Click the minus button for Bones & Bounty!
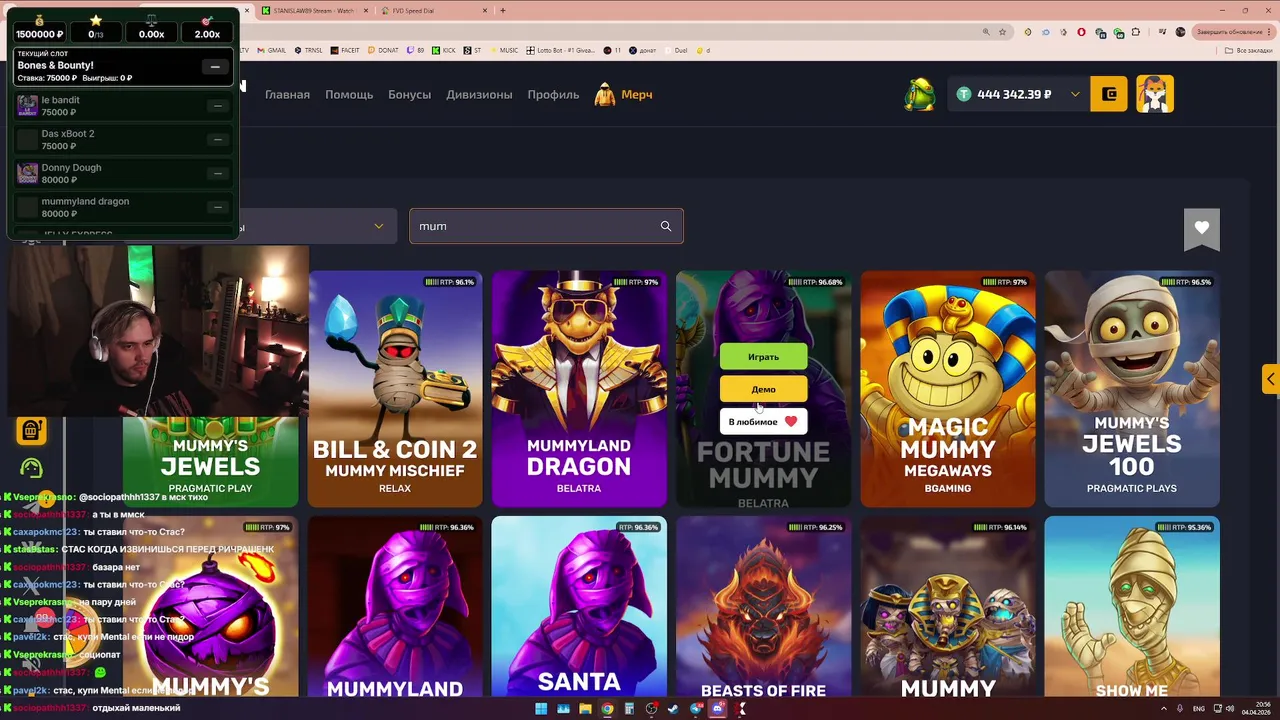 click(215, 67)
